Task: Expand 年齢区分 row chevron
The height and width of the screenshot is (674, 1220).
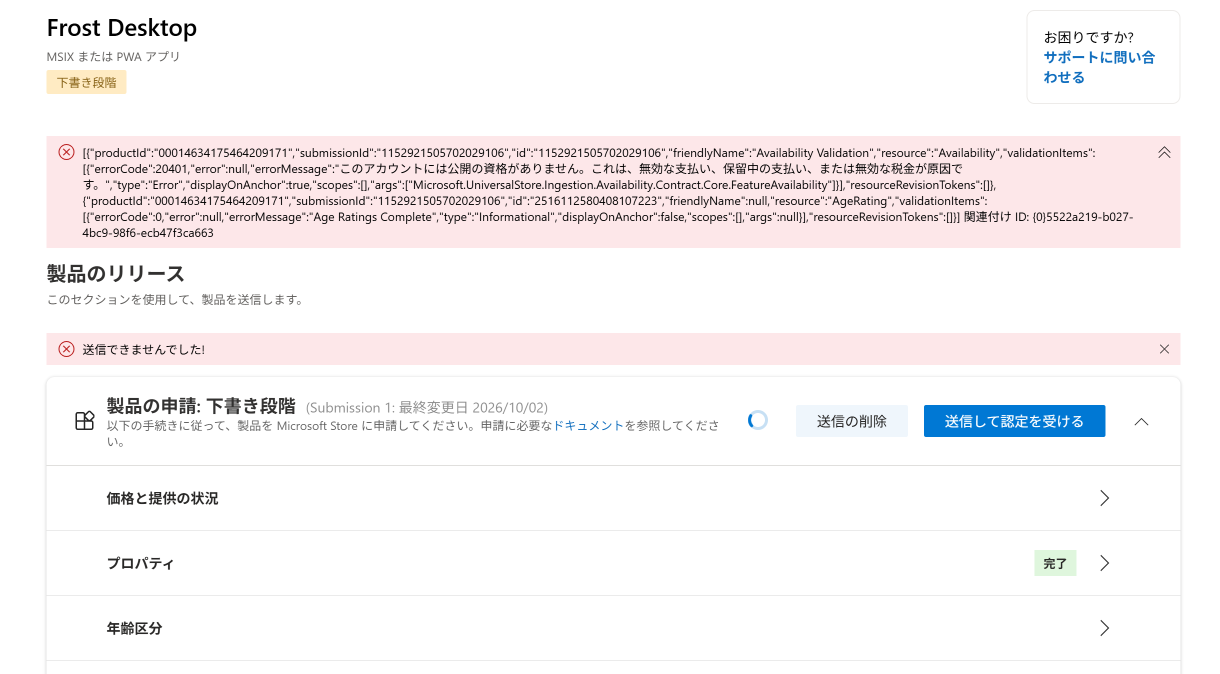Action: (1105, 628)
